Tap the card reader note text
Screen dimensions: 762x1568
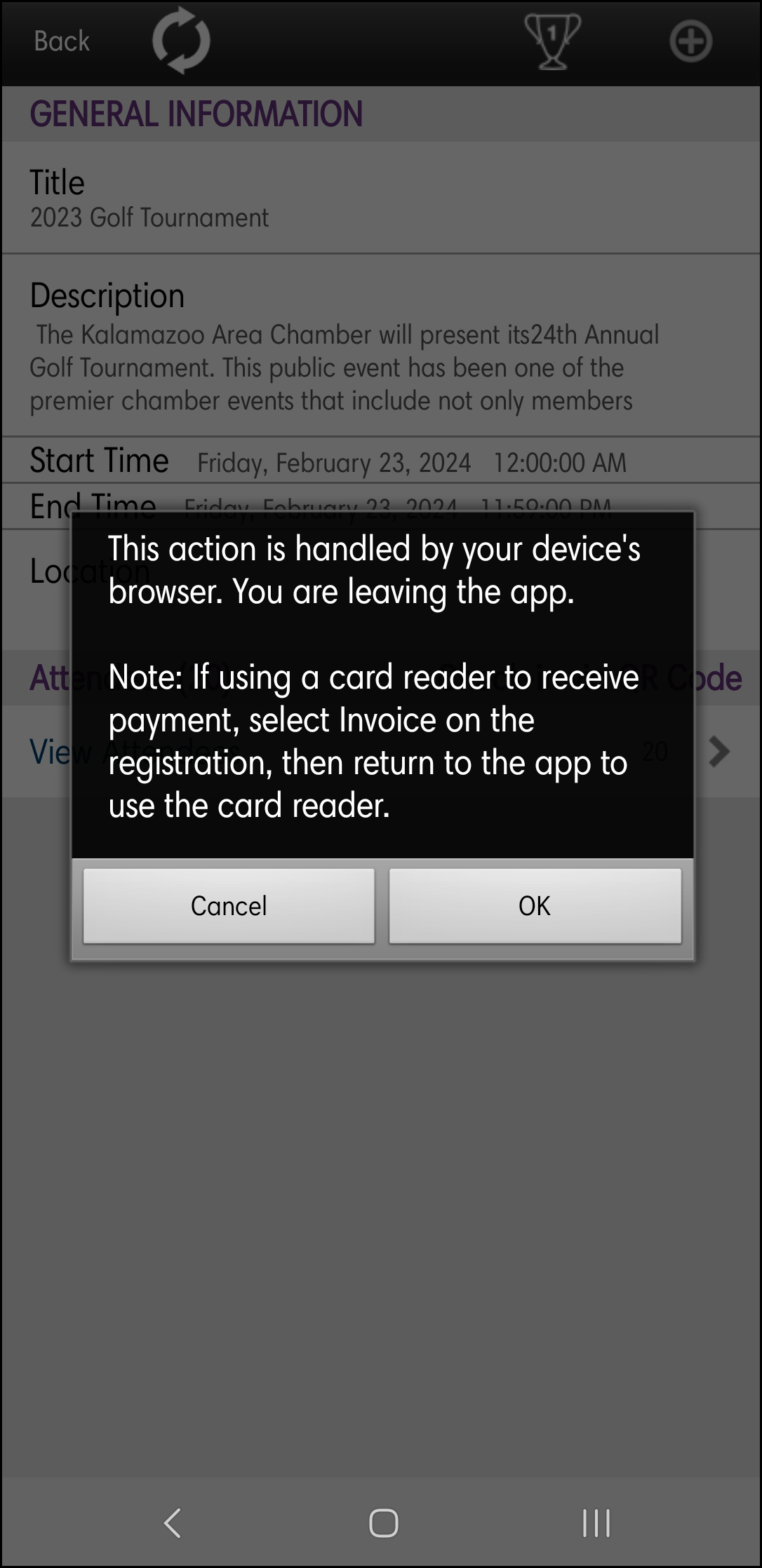click(374, 741)
